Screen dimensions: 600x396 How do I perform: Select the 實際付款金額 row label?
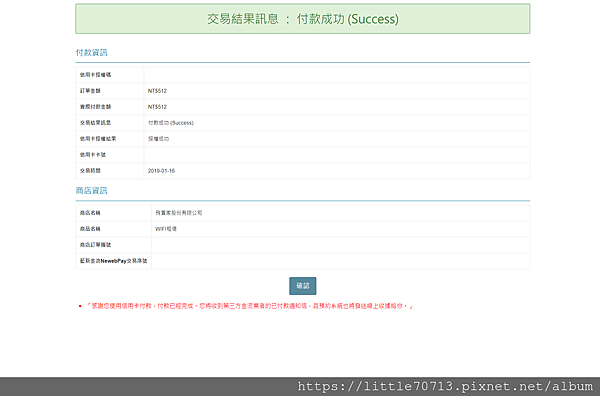[x=95, y=107]
